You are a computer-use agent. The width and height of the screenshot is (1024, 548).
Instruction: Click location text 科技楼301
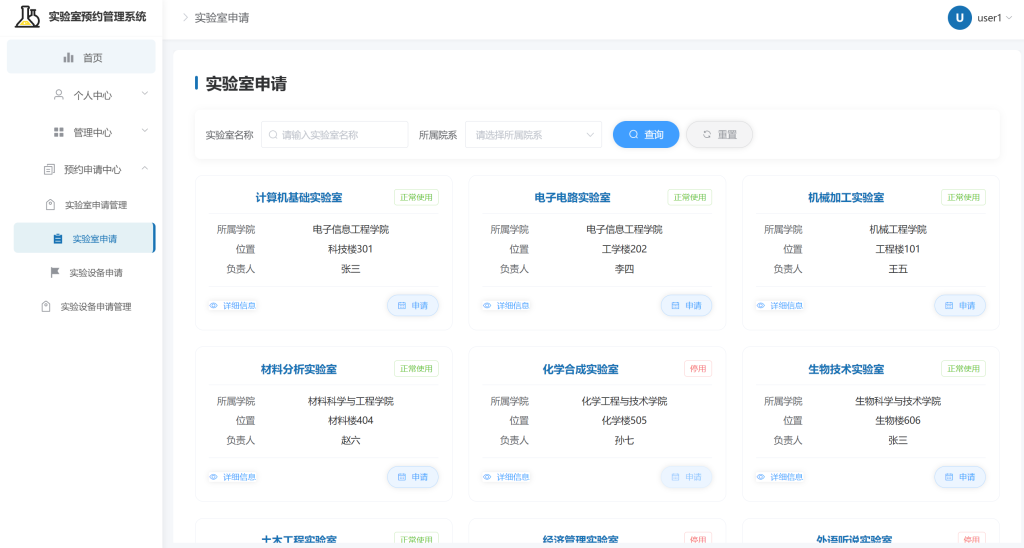coord(350,249)
